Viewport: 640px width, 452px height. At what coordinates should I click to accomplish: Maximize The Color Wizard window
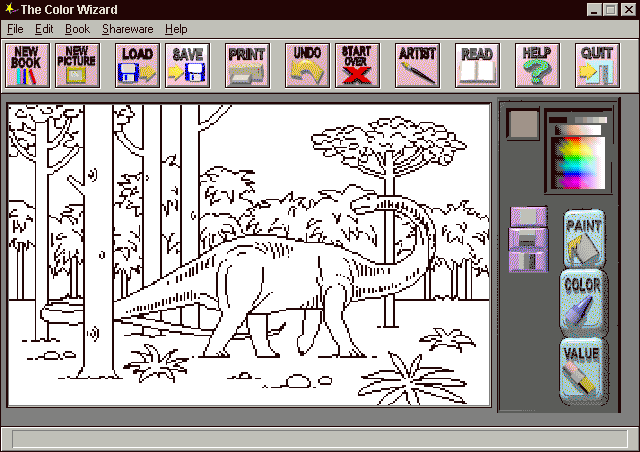coord(611,9)
